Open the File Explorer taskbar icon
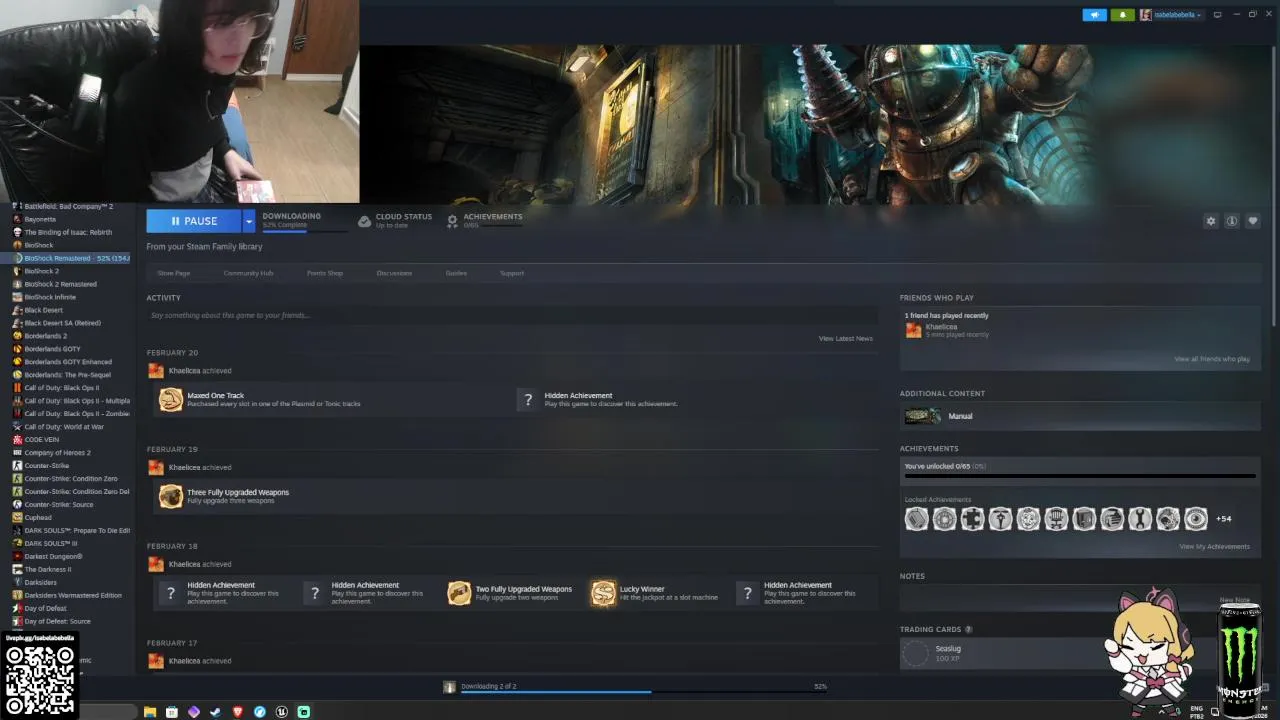Screen dimensions: 1280x720 point(150,712)
